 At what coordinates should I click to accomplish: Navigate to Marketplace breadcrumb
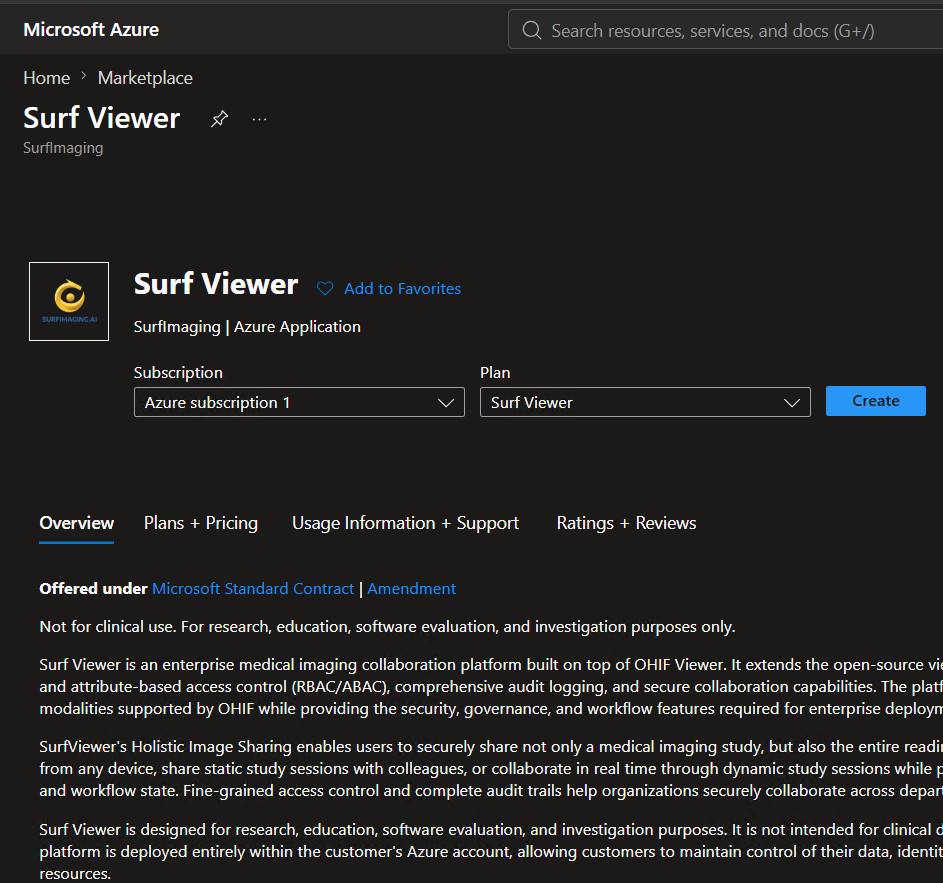tap(145, 78)
